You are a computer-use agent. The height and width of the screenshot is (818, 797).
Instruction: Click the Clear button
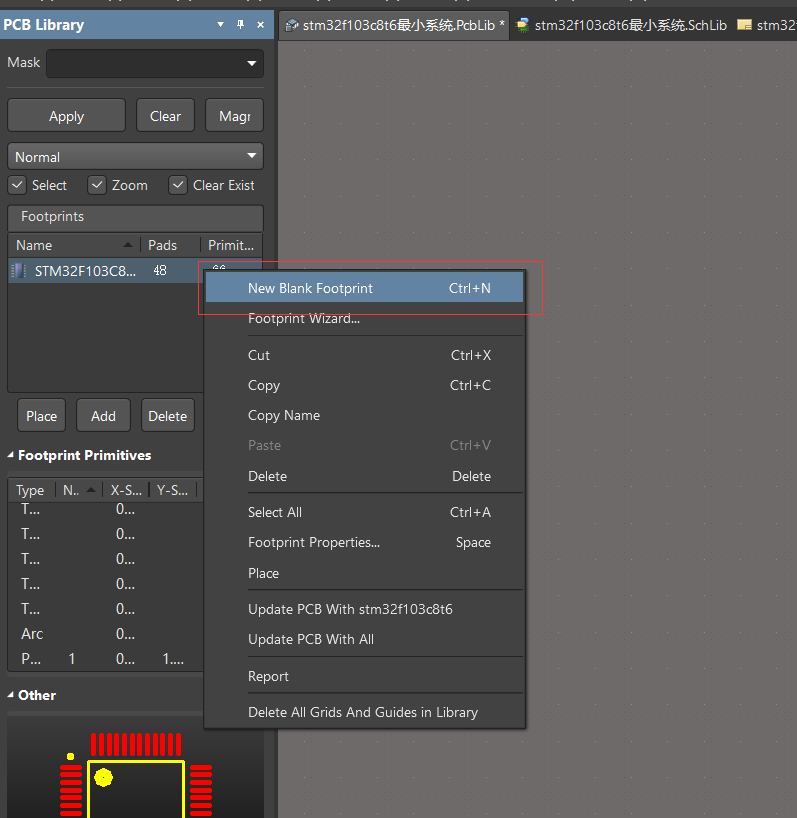pos(165,116)
